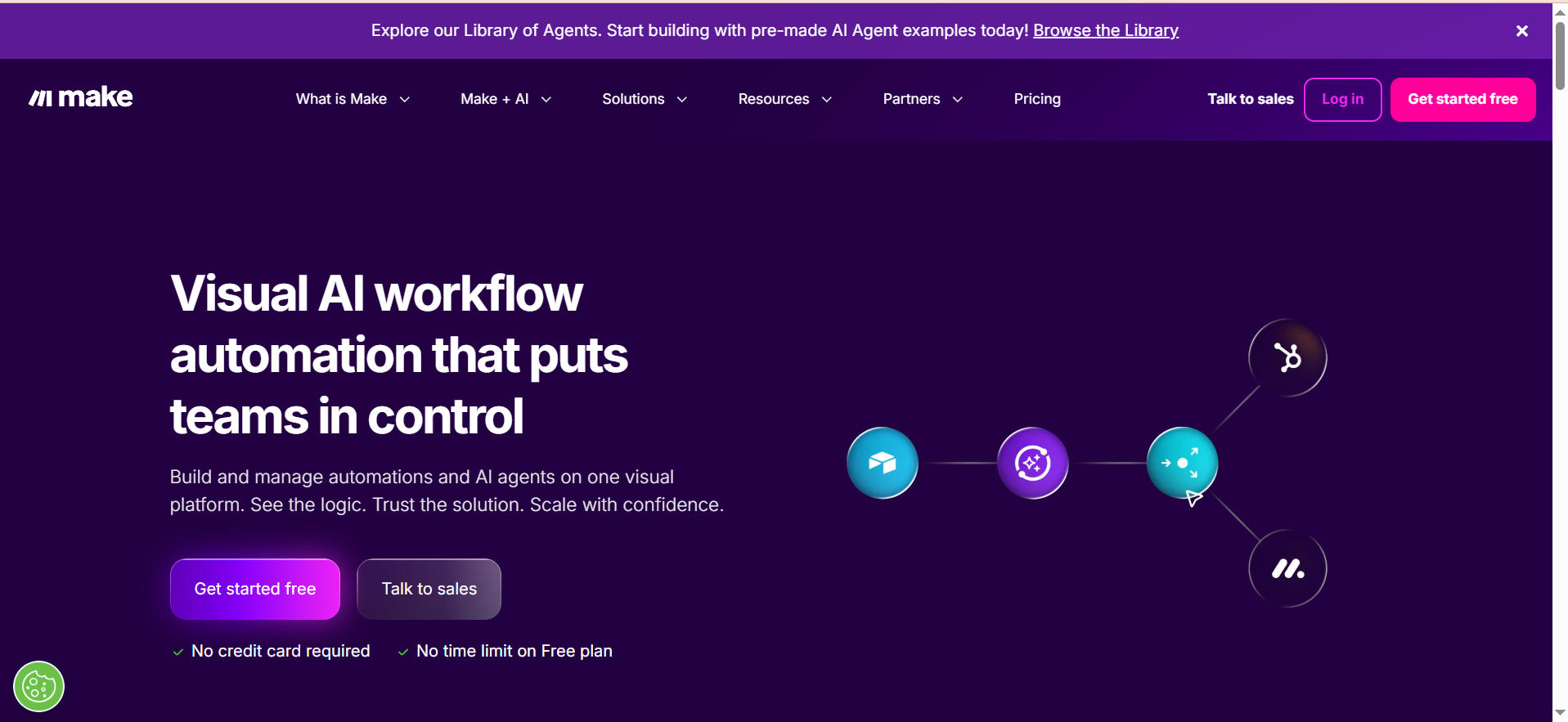Click the scrollbar down arrow
The height and width of the screenshot is (722, 1568).
[1560, 713]
